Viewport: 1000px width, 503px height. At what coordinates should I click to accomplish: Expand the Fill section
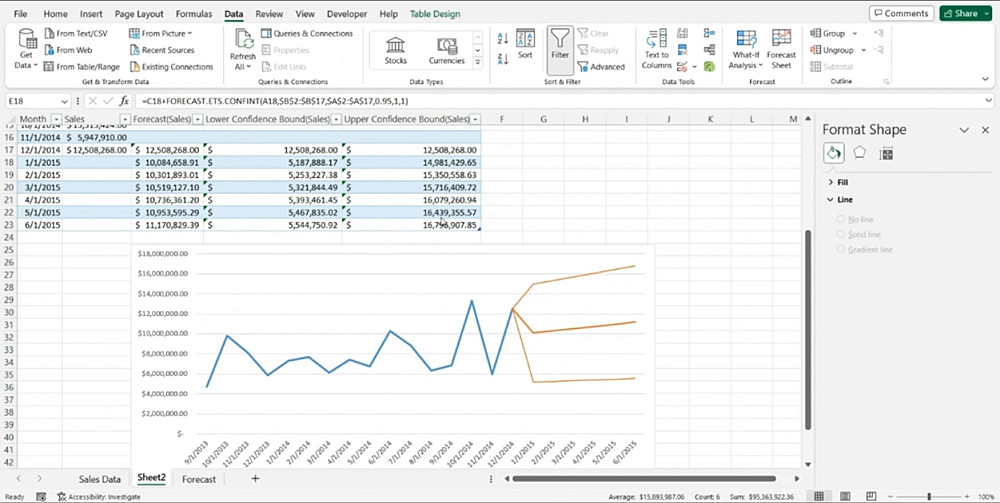click(x=842, y=183)
